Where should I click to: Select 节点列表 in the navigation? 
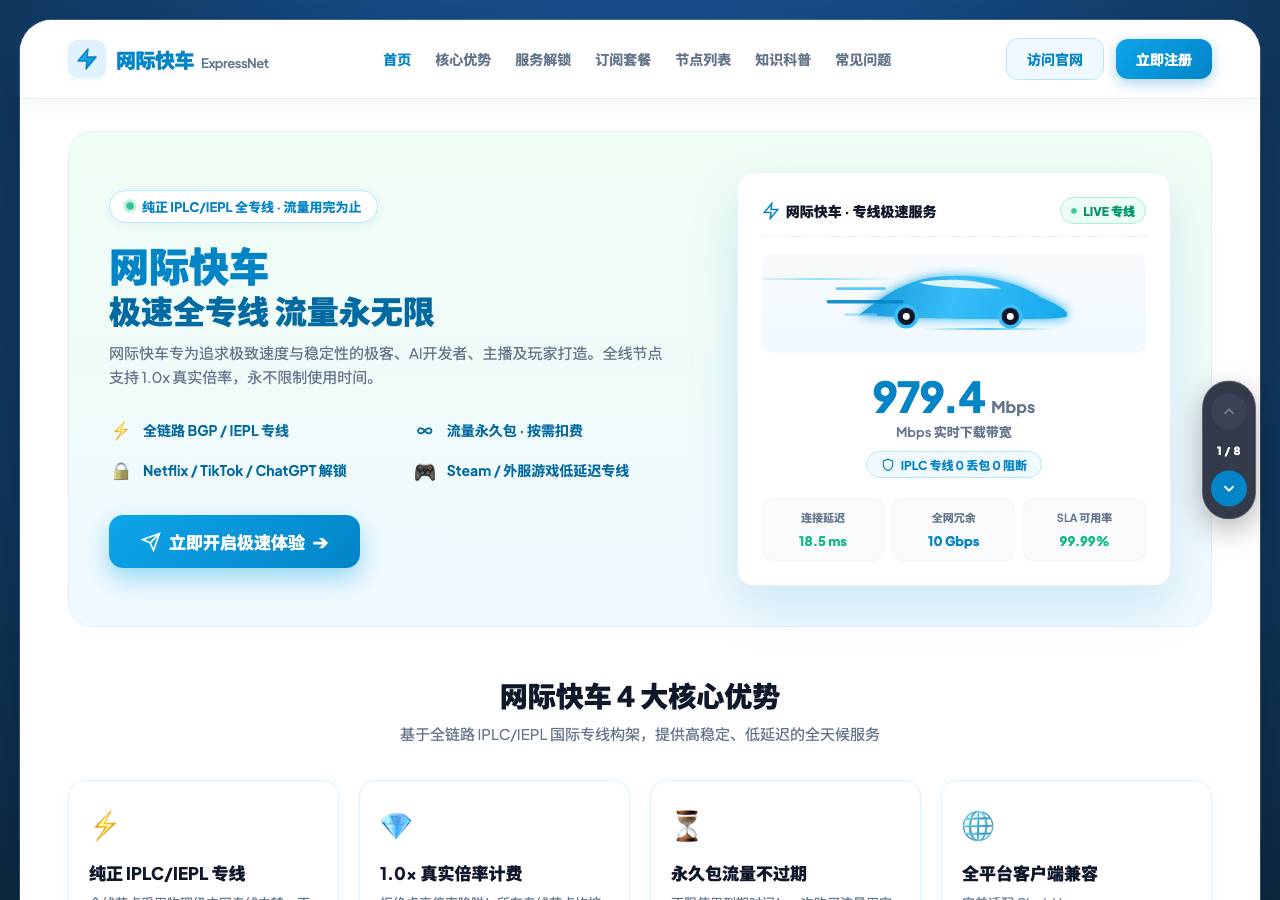click(x=703, y=60)
